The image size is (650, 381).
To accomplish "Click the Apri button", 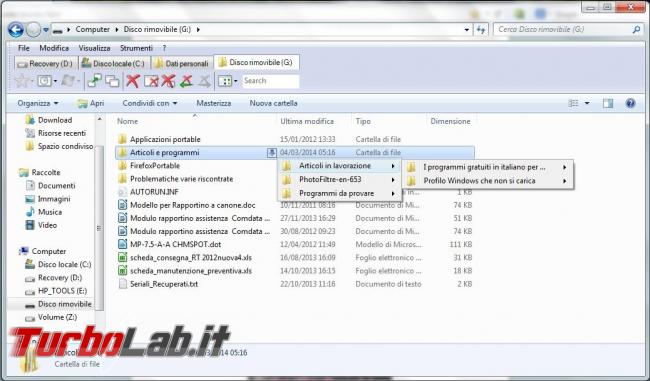I will tap(91, 103).
